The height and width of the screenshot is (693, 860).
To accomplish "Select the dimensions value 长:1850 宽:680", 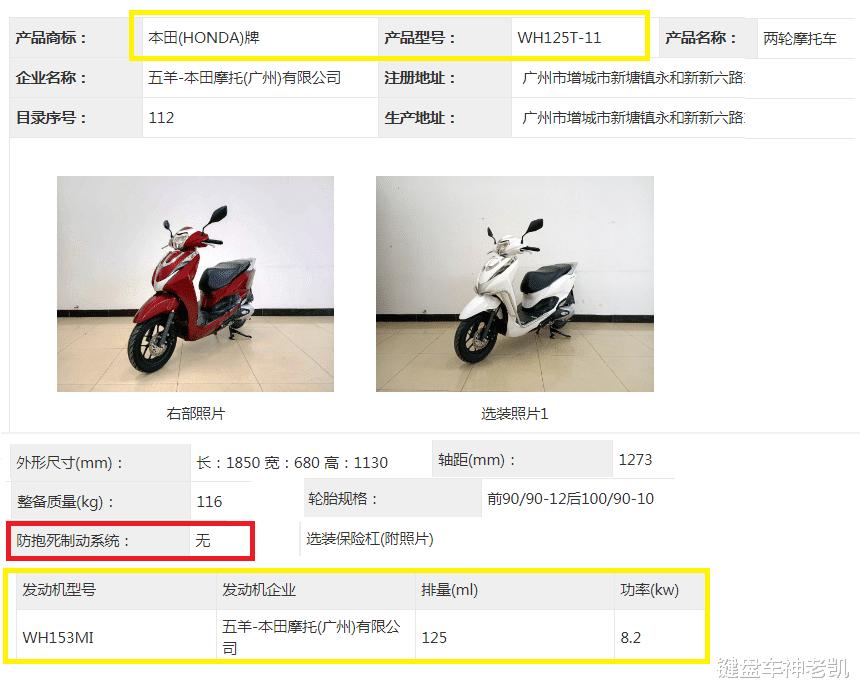I will coord(292,463).
